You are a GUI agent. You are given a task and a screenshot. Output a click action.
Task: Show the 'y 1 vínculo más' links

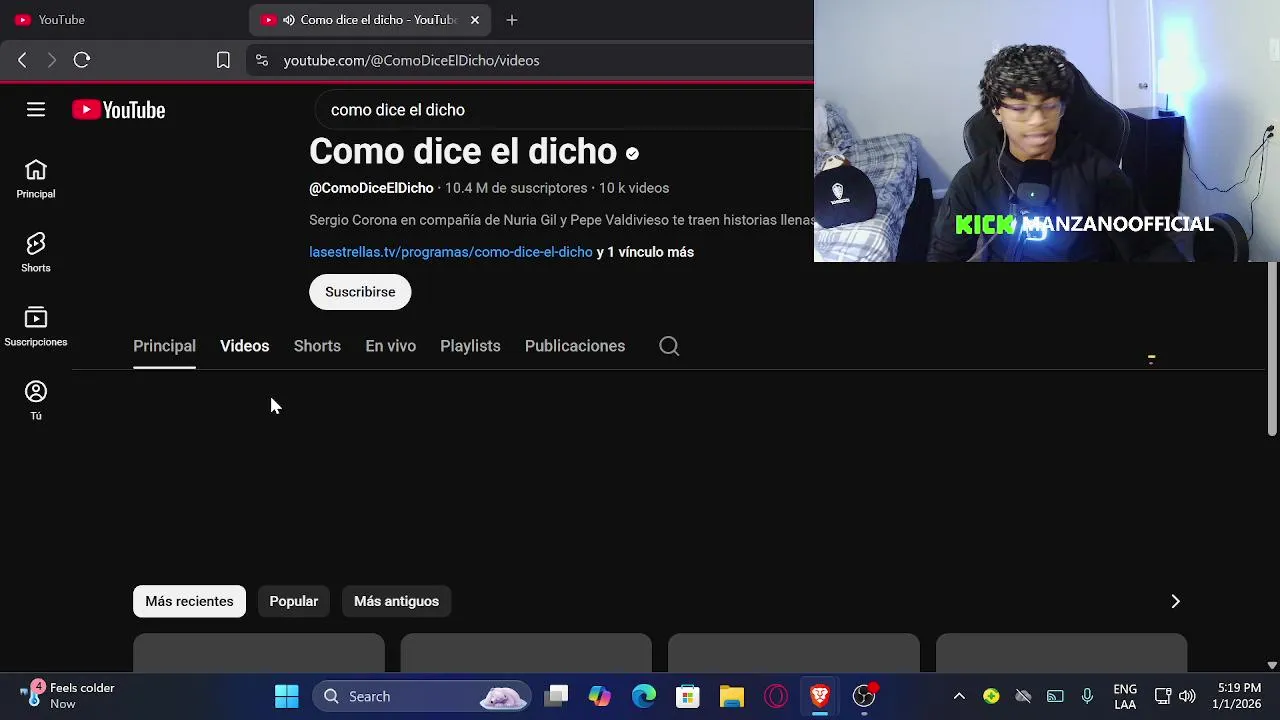(x=645, y=252)
